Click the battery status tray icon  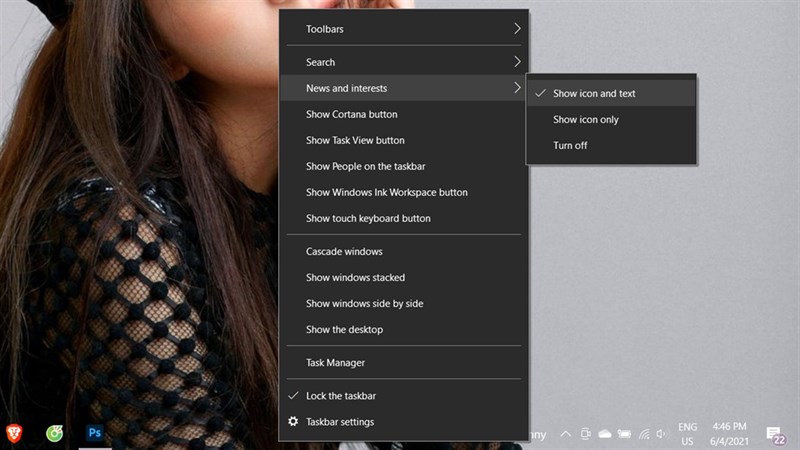pos(624,434)
